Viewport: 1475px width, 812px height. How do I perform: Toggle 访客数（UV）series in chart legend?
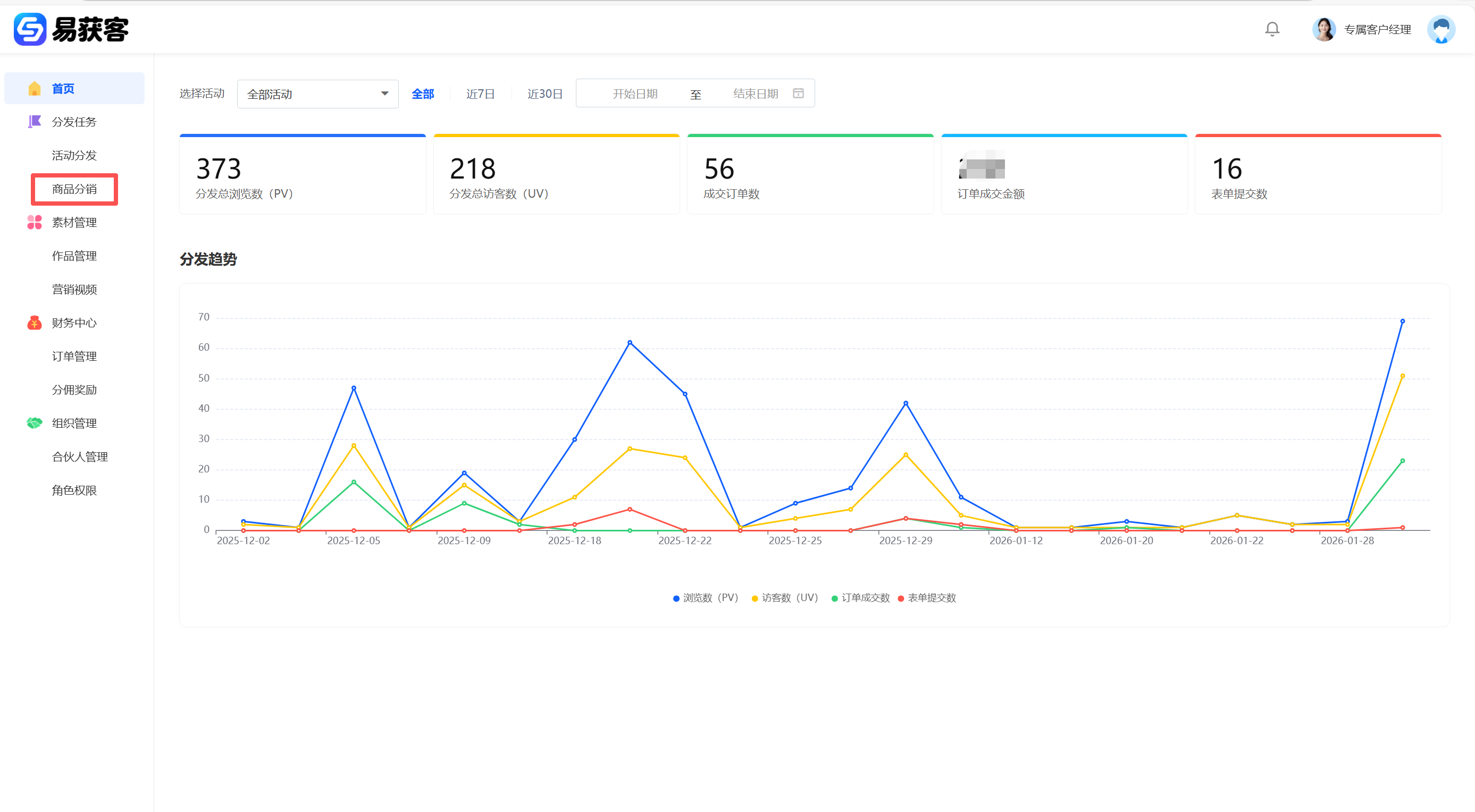click(x=789, y=598)
